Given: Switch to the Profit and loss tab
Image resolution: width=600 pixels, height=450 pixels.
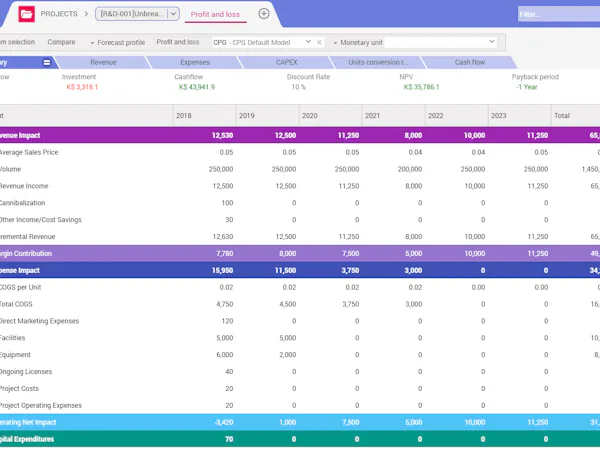Looking at the screenshot, I should [x=215, y=15].
